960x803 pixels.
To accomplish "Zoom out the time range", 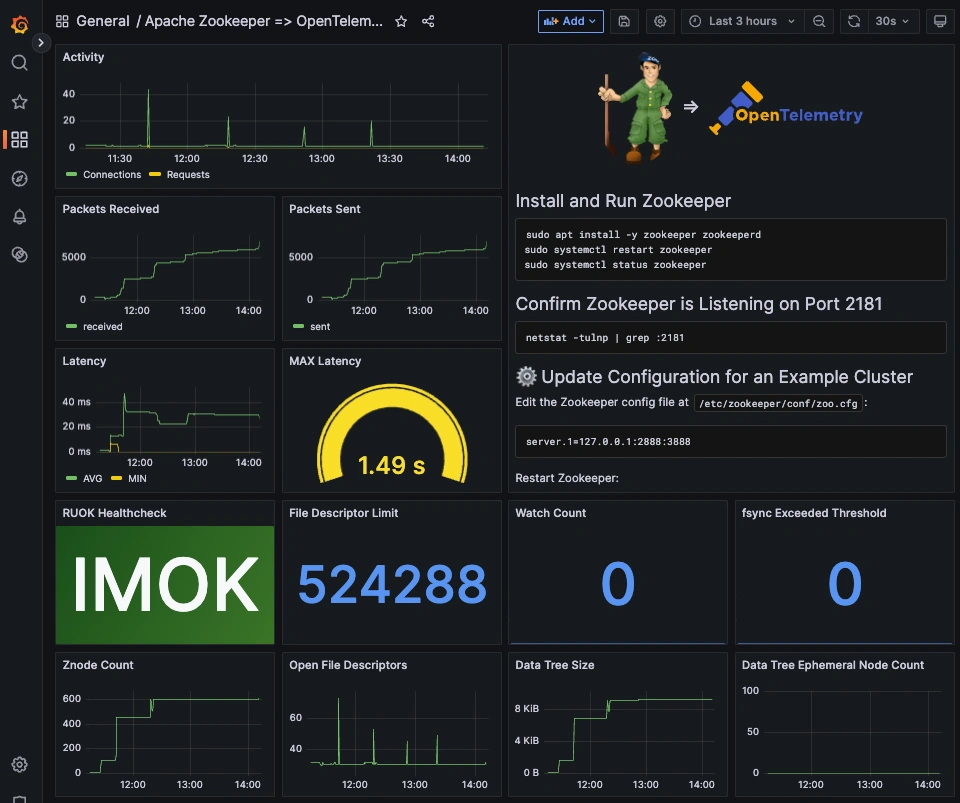I will click(x=819, y=21).
